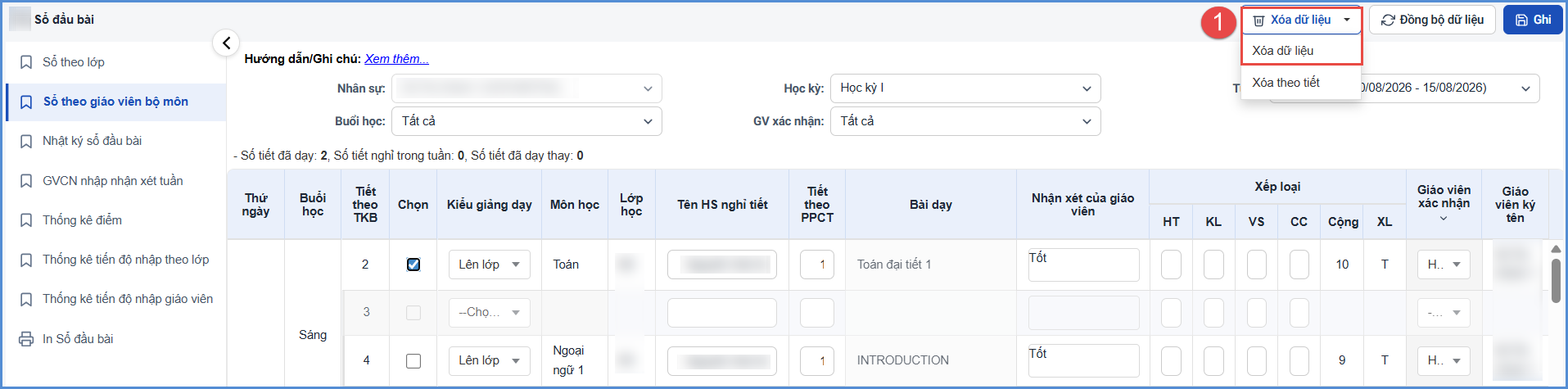The image size is (1568, 389).
Task: Toggle KL checkbox in Toán row
Action: pyautogui.click(x=1213, y=265)
